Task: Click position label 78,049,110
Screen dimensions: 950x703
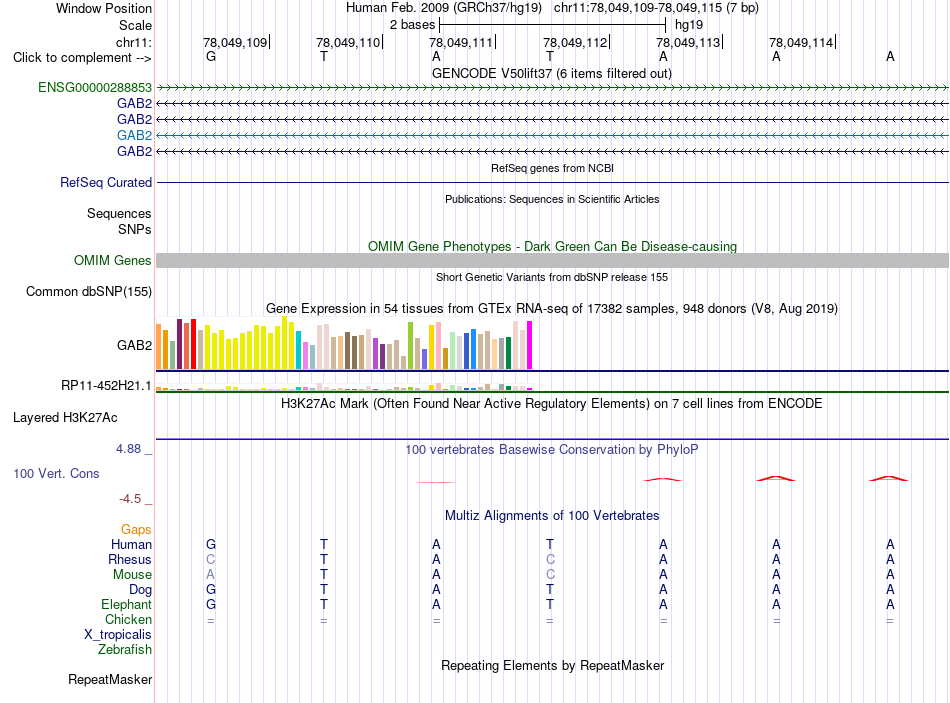Action: point(348,42)
